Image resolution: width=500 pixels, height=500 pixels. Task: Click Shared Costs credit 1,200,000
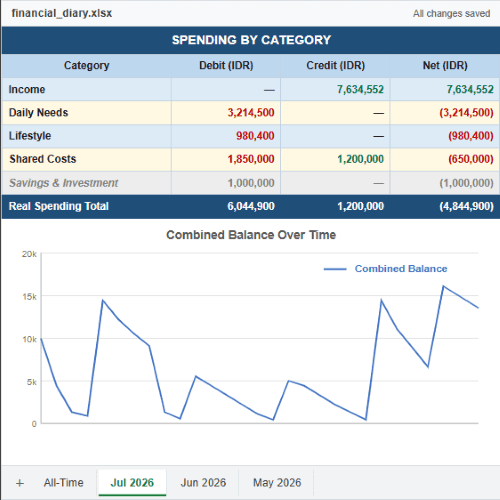click(360, 159)
